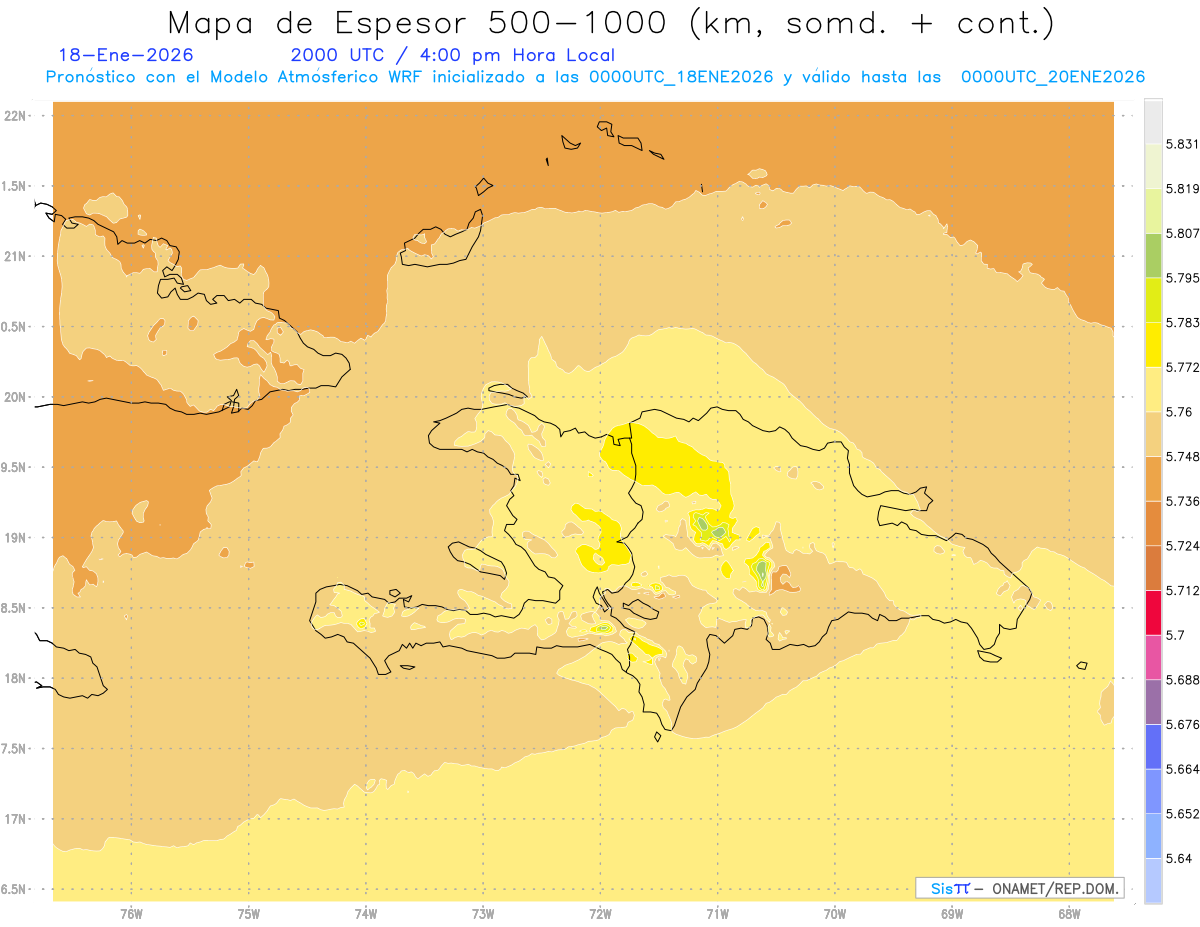Screen dimensions: 1200x927
Task: Pick the yellow-green swatch between 5.795 and 5.783
Action: point(1153,300)
